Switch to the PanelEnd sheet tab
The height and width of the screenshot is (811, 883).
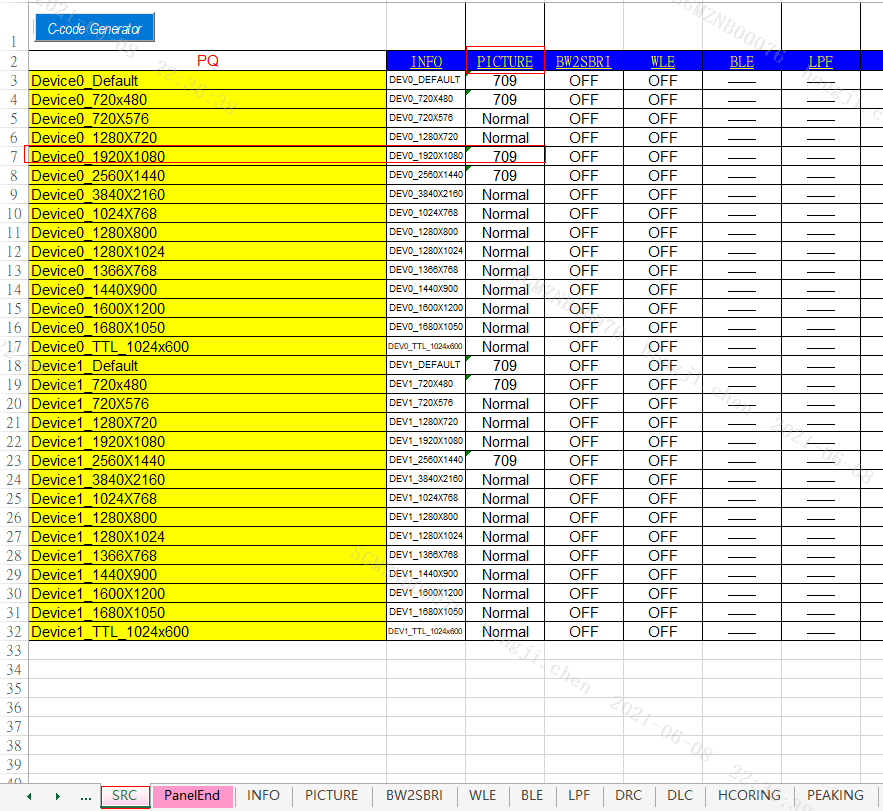click(192, 795)
